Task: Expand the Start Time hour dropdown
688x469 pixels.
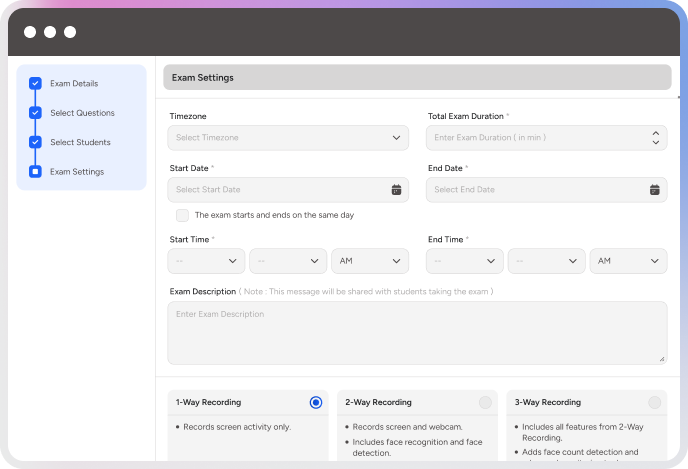Action: click(207, 261)
